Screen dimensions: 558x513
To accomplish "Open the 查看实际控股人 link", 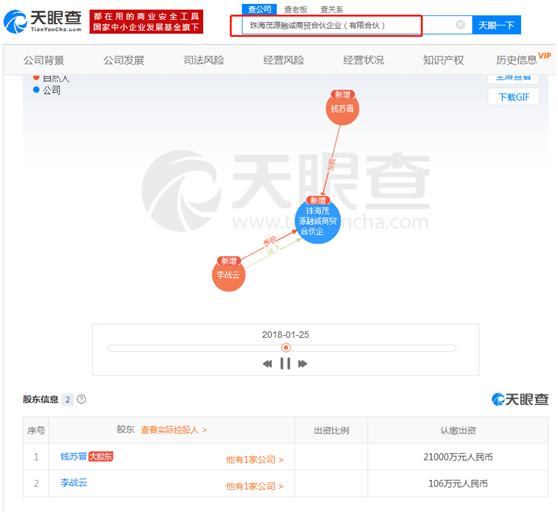I will pos(174,430).
